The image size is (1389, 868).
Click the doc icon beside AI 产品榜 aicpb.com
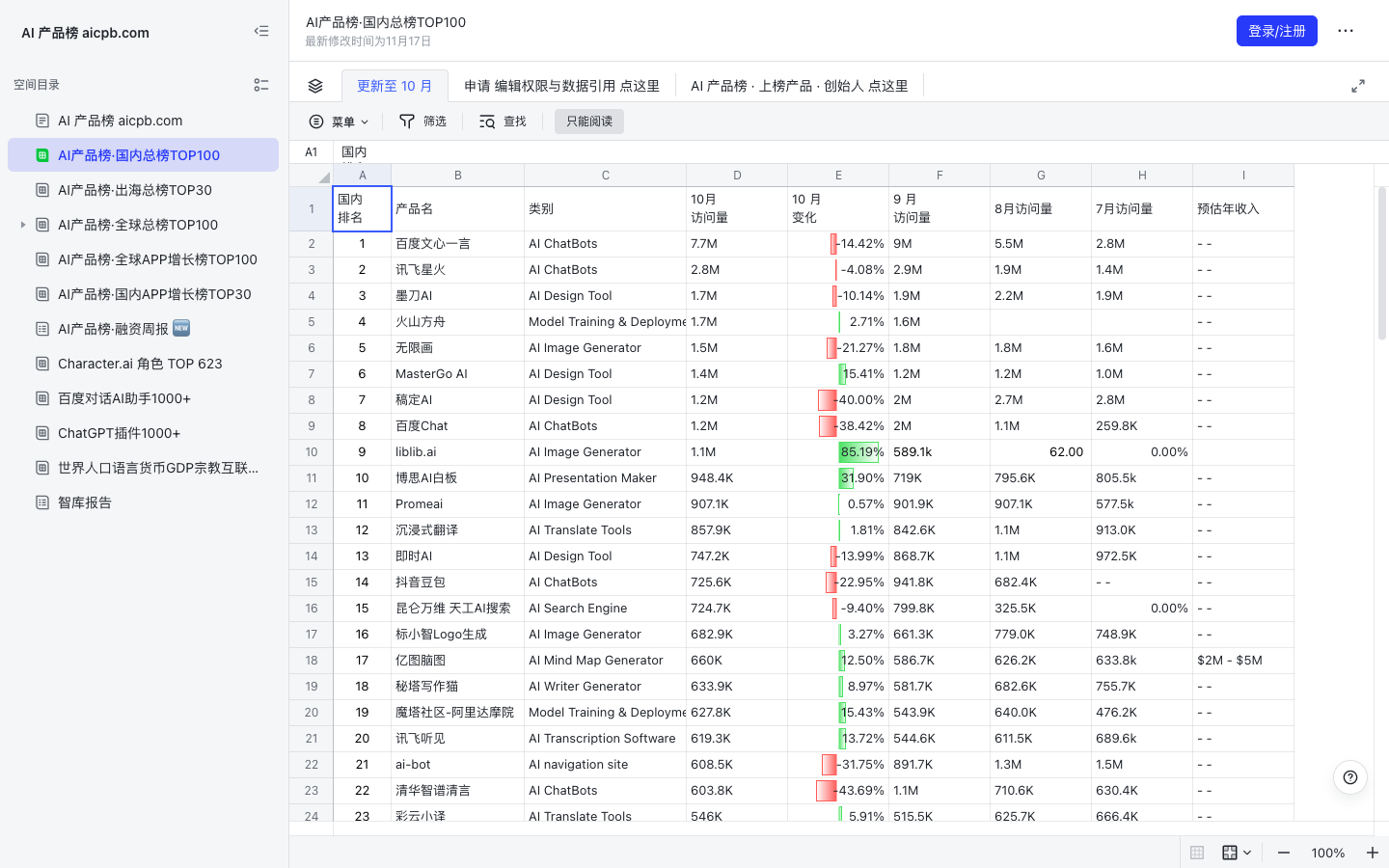tap(42, 121)
